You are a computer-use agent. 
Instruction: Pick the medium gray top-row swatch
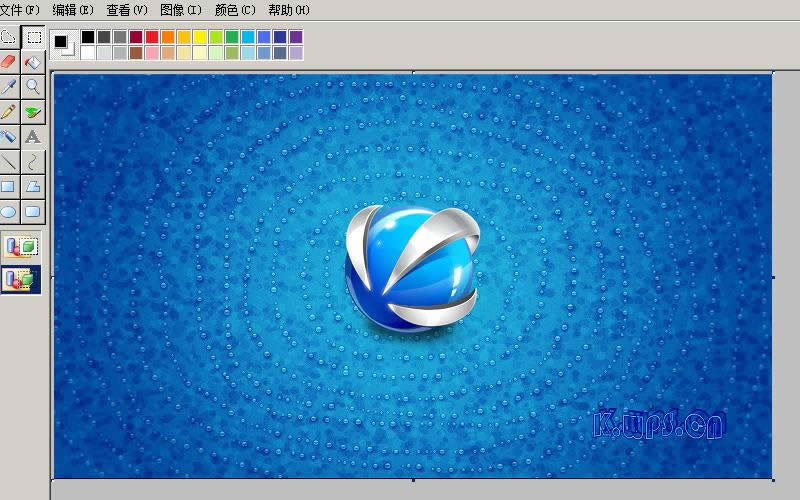[x=120, y=37]
